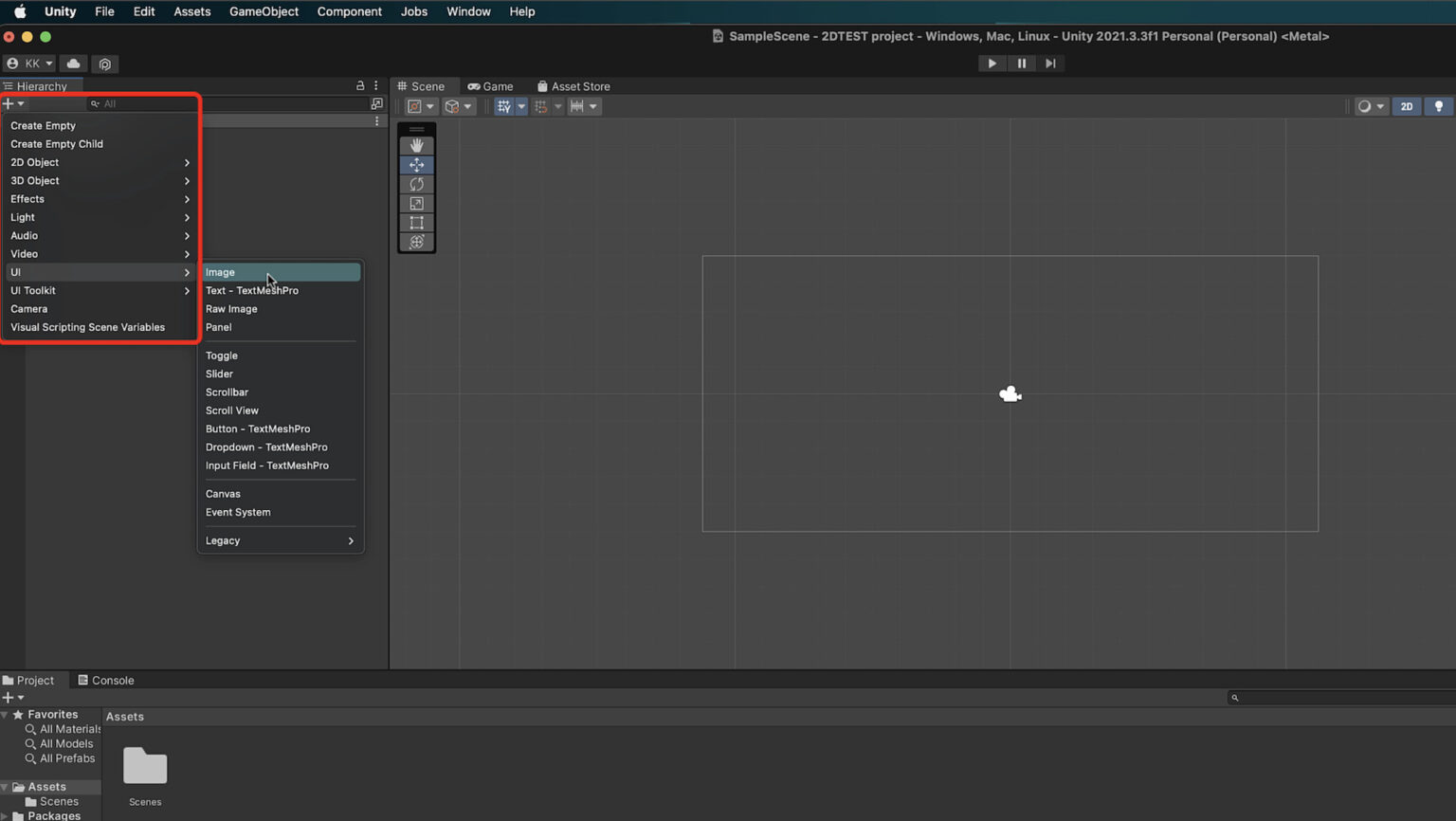
Task: Select the Rect Transform tool
Action: [416, 223]
